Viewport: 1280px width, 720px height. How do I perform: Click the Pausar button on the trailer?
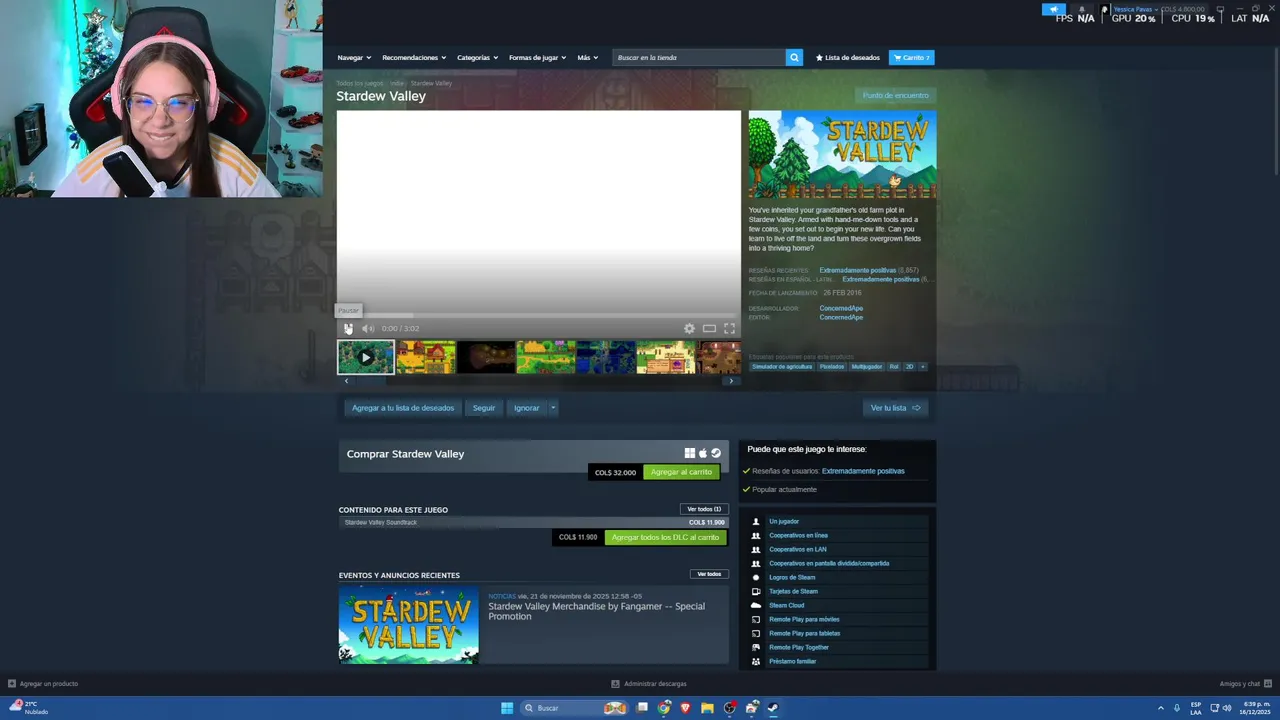click(348, 328)
